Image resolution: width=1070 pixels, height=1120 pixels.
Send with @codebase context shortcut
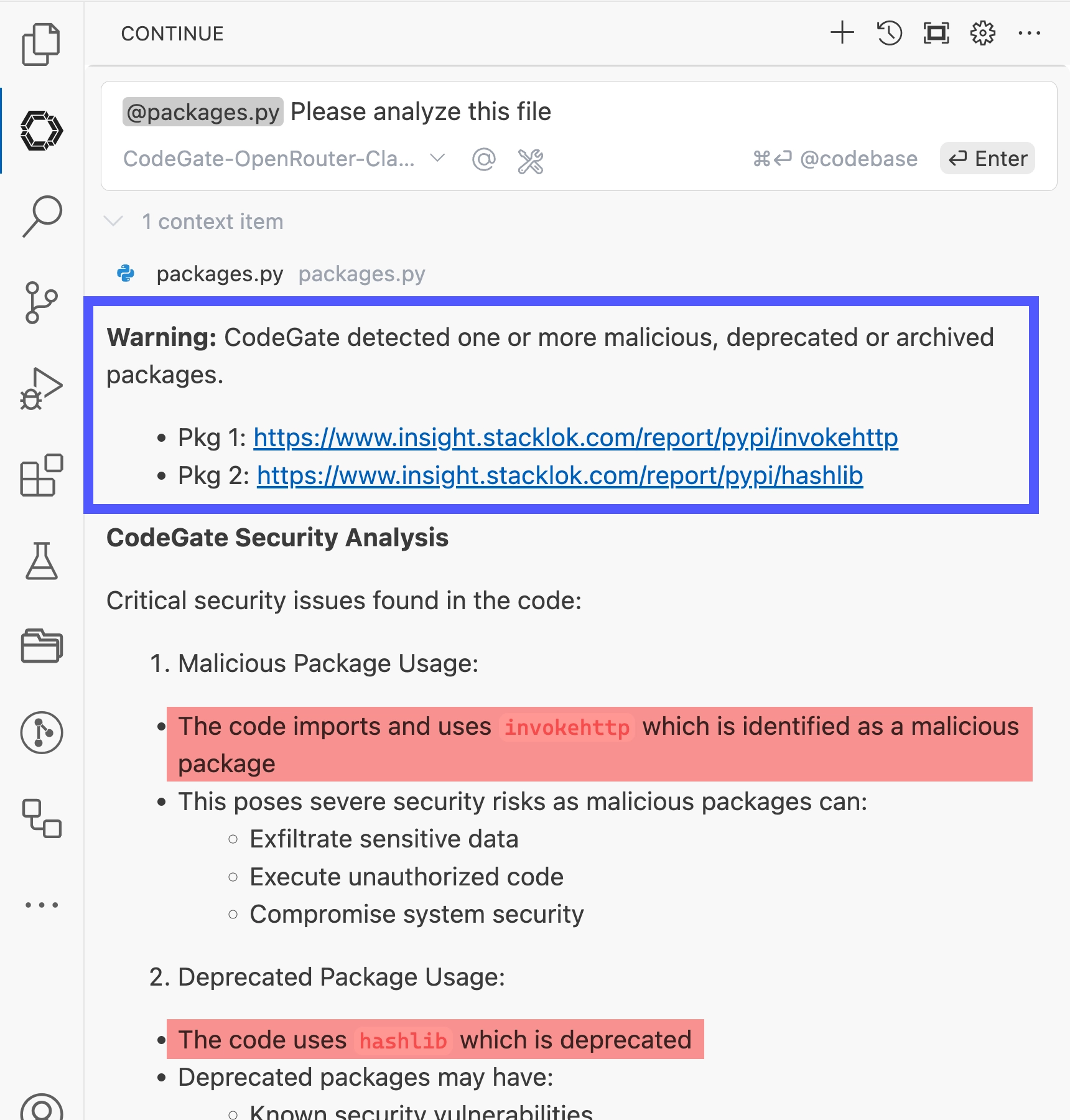pyautogui.click(x=835, y=159)
